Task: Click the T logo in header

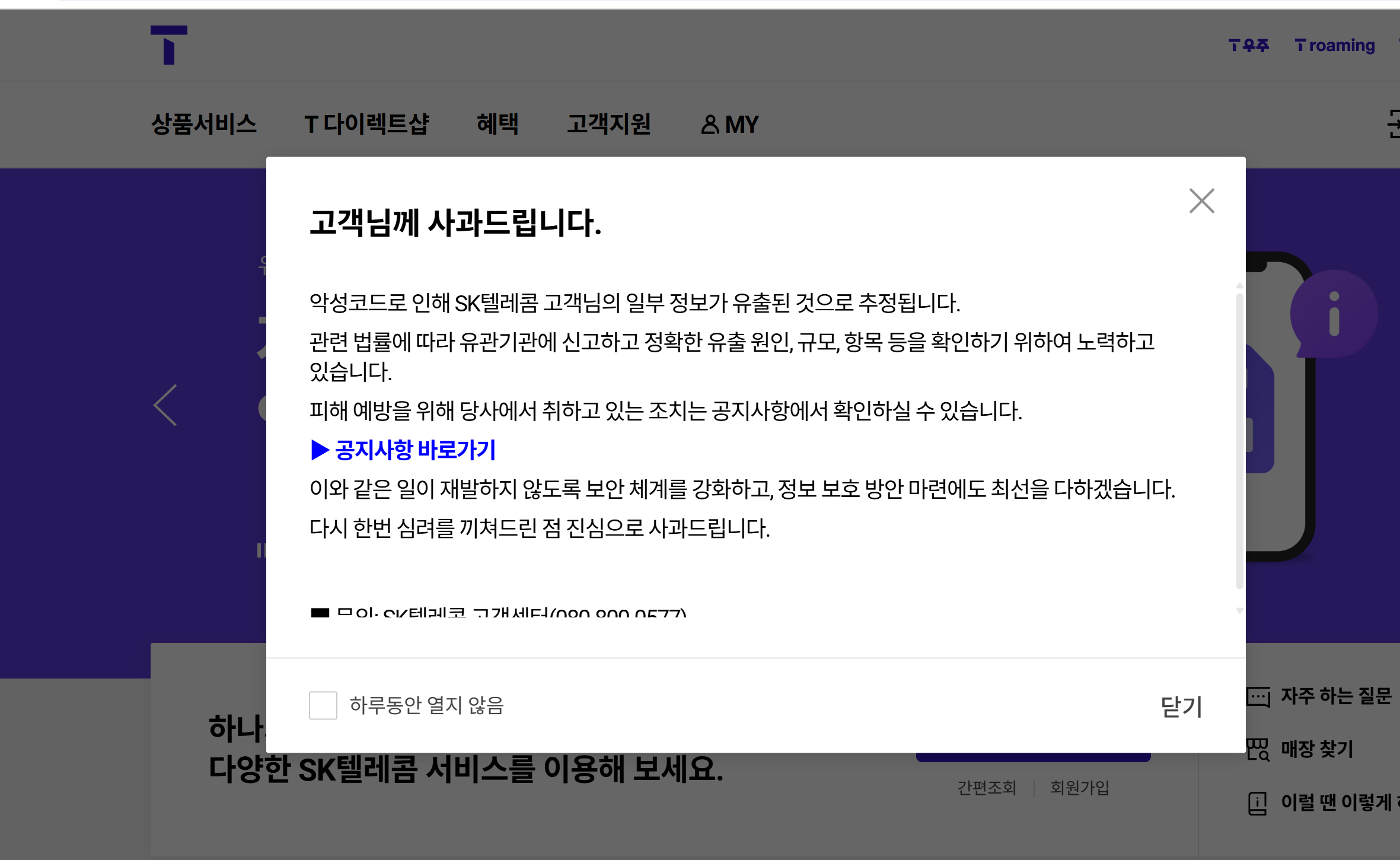Action: coord(169,45)
